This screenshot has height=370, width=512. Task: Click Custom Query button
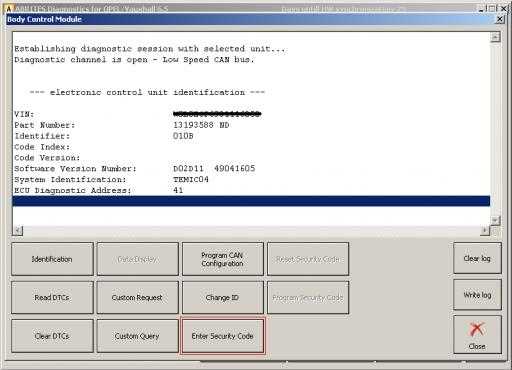coord(137,336)
